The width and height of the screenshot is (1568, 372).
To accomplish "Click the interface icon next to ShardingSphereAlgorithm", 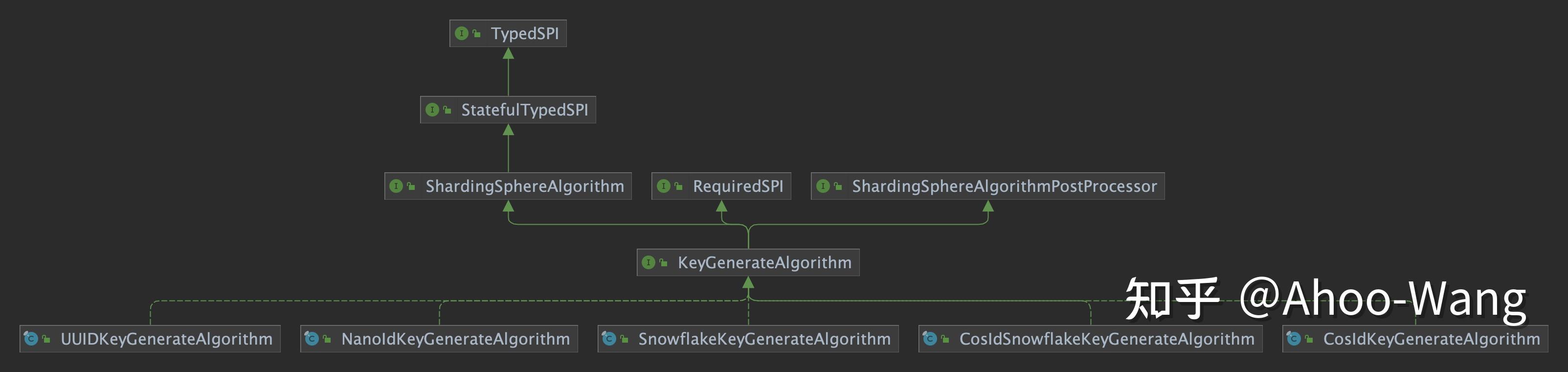I will [396, 186].
